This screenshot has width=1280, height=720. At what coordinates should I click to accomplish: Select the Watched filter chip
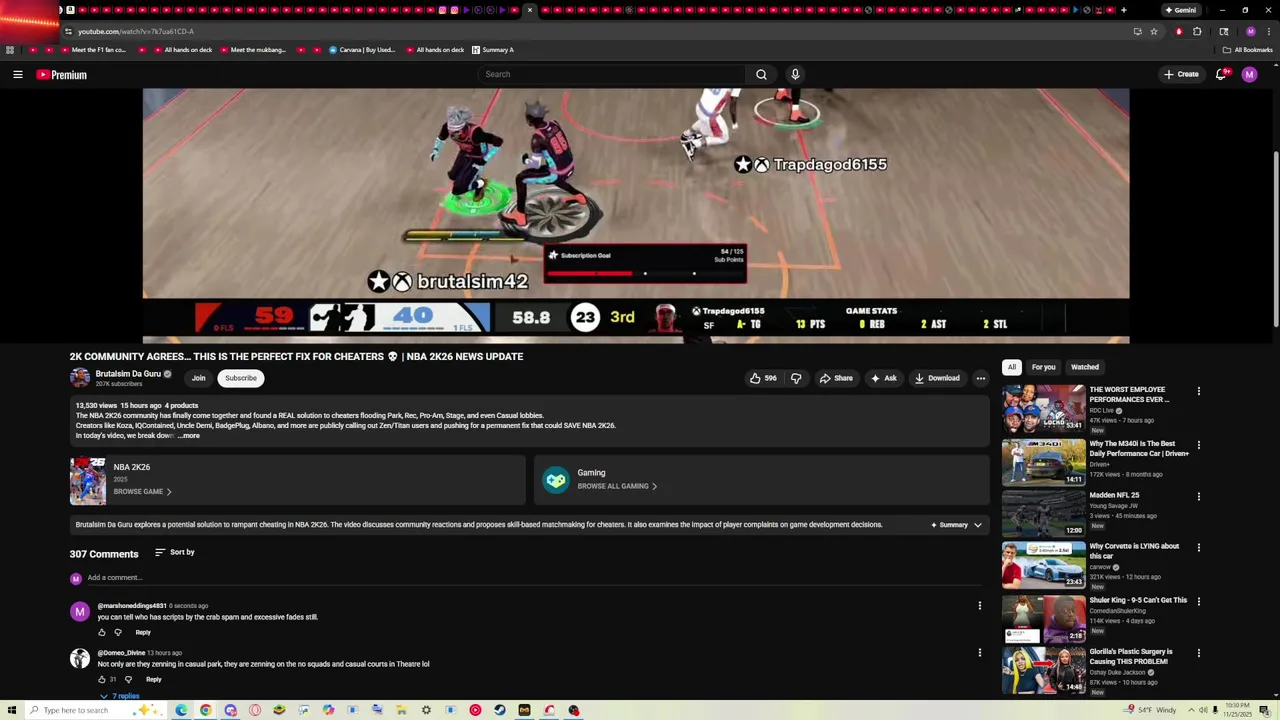pyautogui.click(x=1085, y=367)
